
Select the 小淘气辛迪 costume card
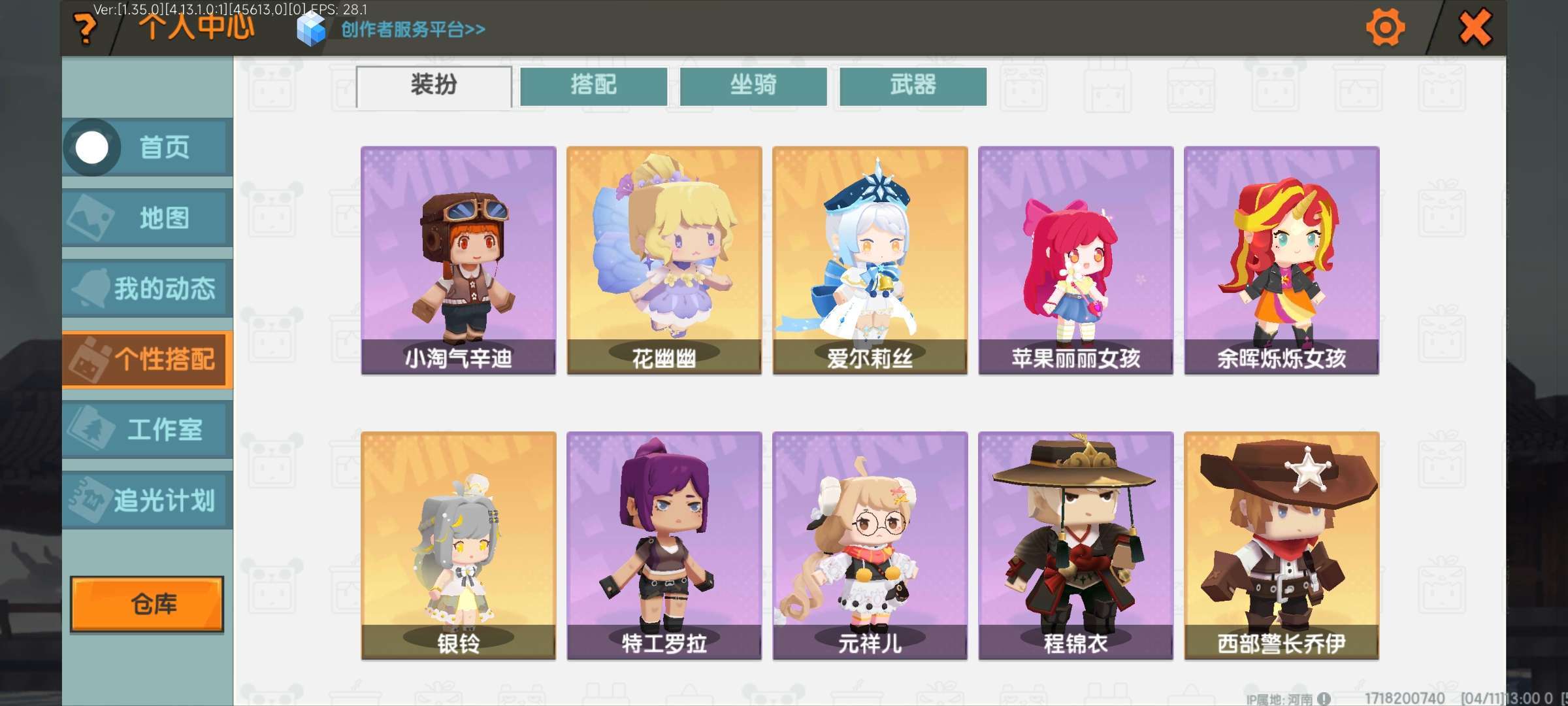coord(459,260)
